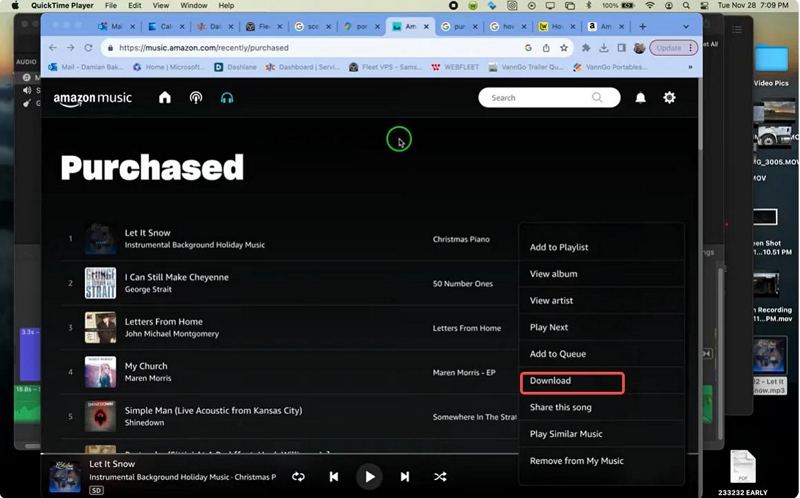
Task: Toggle Chrome side panel icon
Action: coord(621,47)
